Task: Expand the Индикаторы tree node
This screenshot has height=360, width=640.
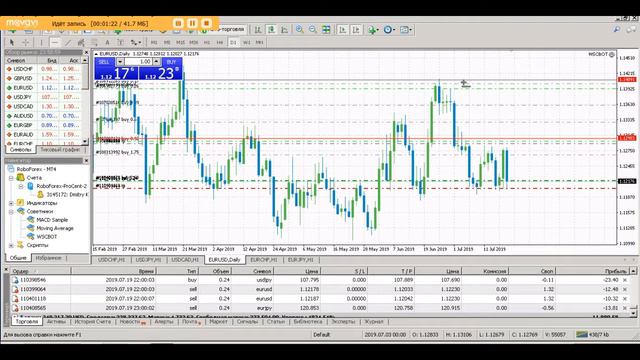Action: [x=11, y=203]
